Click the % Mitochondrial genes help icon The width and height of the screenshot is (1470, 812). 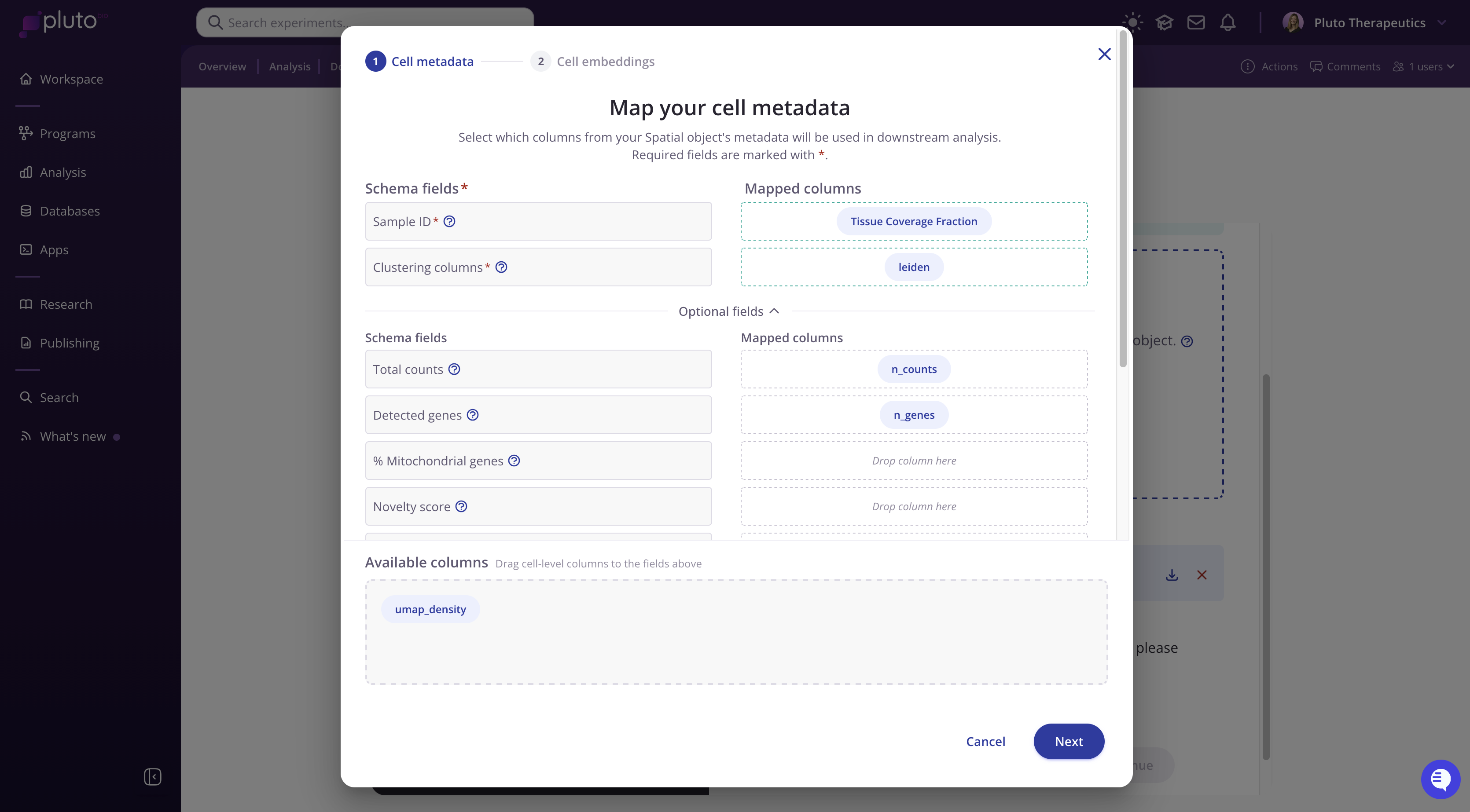click(x=514, y=460)
